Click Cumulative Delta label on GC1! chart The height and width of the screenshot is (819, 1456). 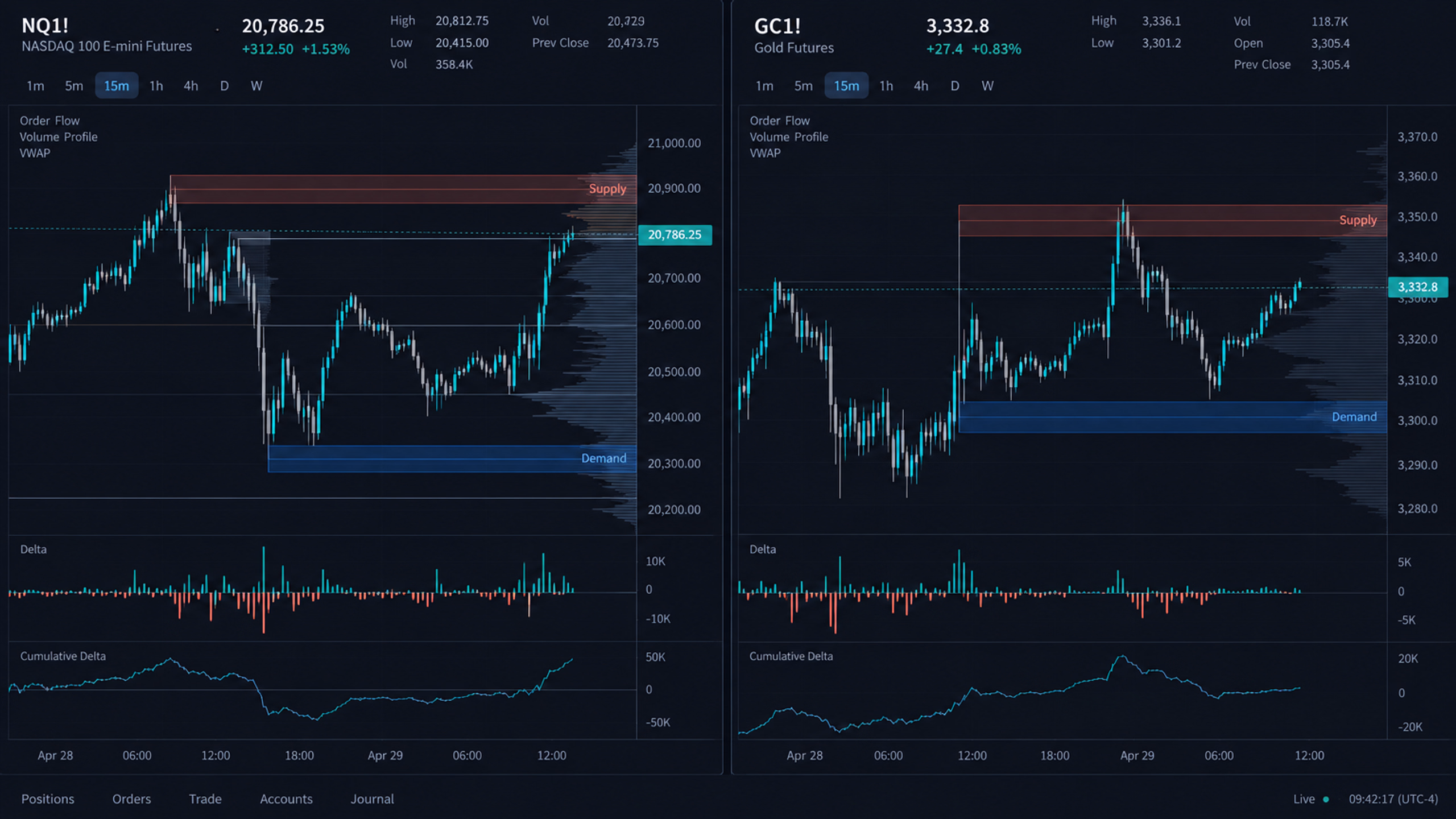(791, 656)
